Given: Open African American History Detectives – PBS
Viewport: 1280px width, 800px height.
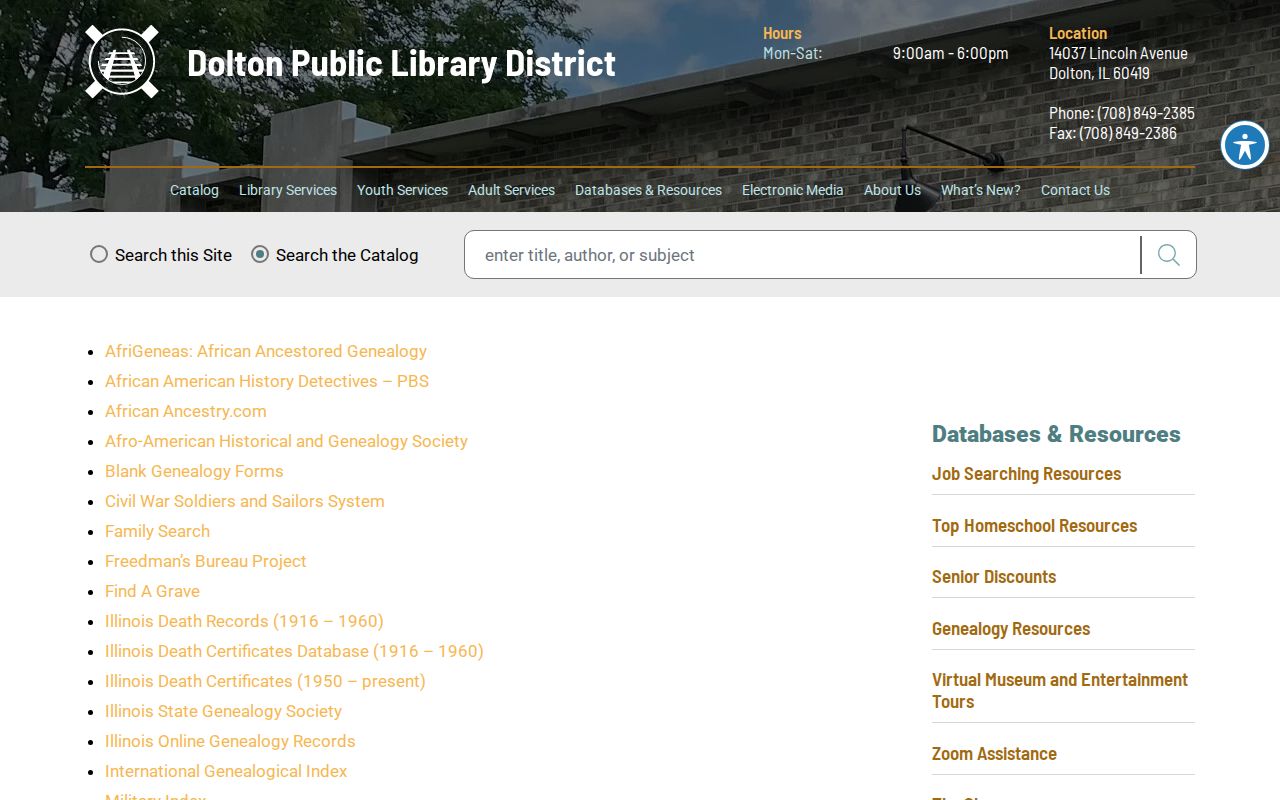Looking at the screenshot, I should coord(267,381).
